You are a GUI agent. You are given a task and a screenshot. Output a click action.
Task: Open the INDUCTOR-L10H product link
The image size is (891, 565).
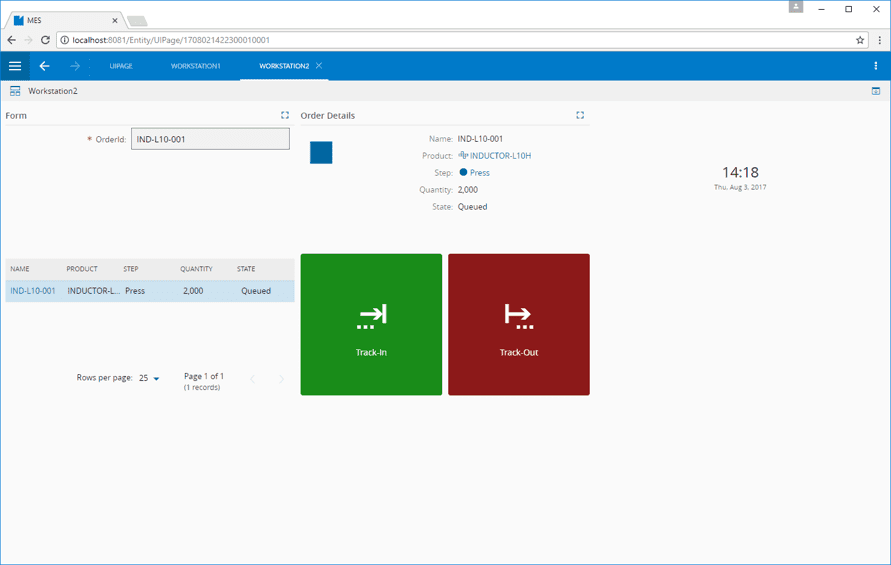pos(500,156)
